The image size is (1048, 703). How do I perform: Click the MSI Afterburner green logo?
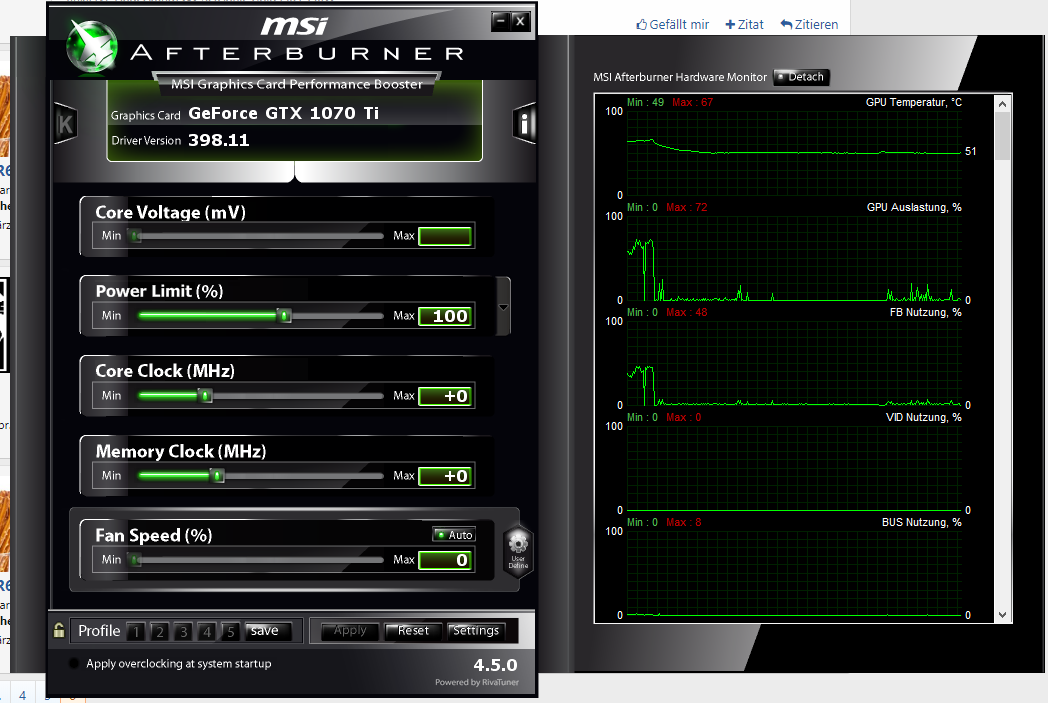92,46
